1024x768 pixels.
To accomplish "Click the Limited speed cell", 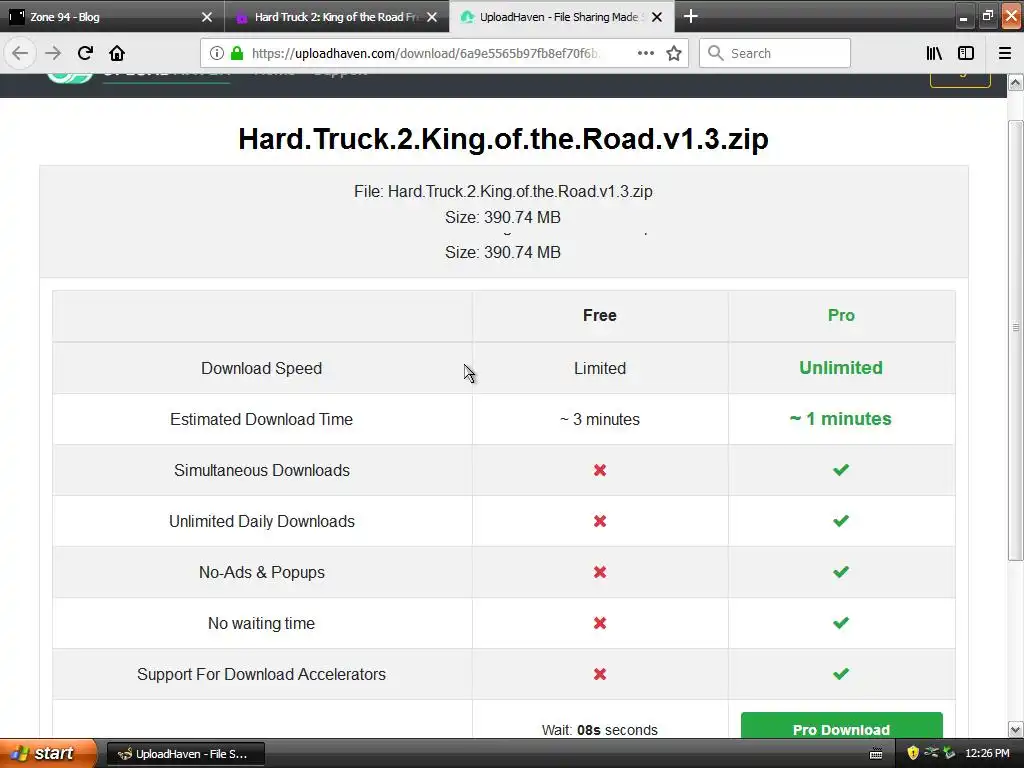I will 600,368.
